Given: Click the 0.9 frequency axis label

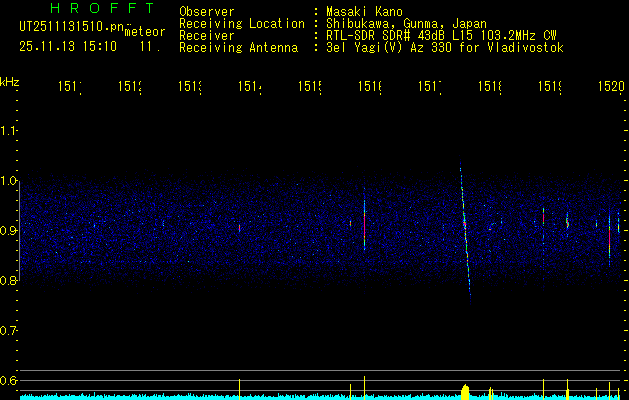Looking at the screenshot, I should pyautogui.click(x=10, y=231).
